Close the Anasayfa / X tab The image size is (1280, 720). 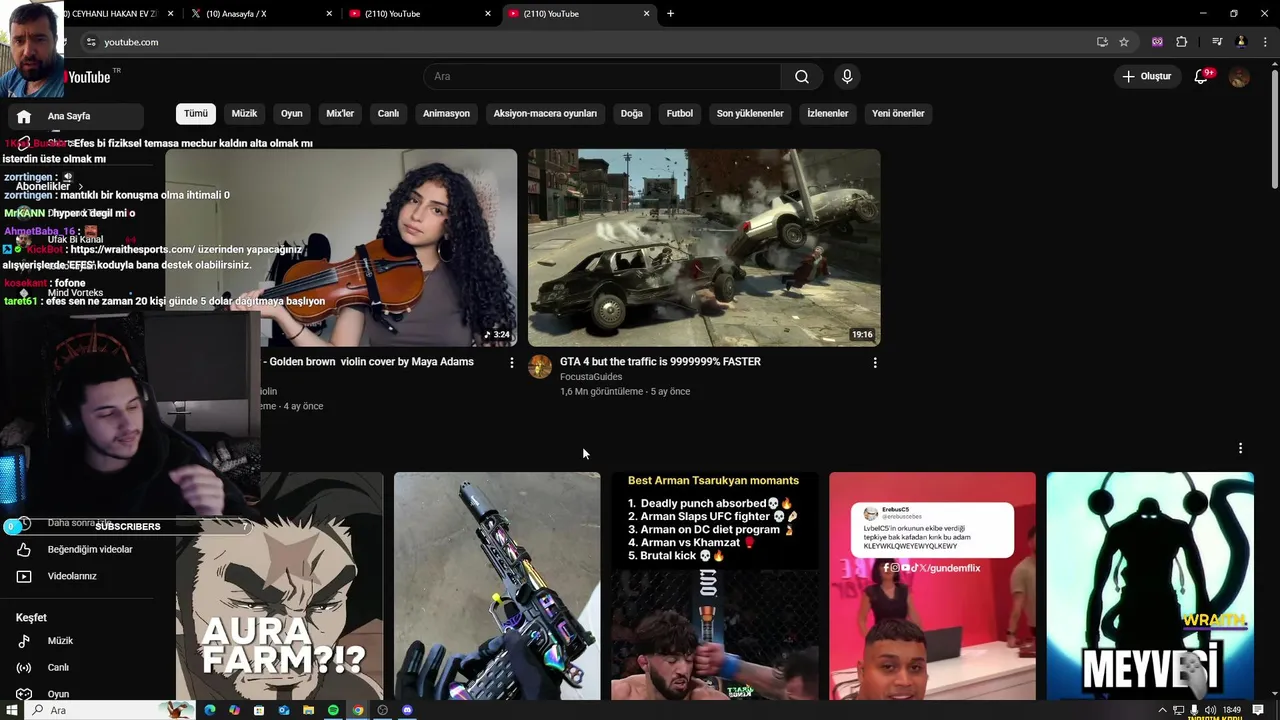(x=330, y=14)
